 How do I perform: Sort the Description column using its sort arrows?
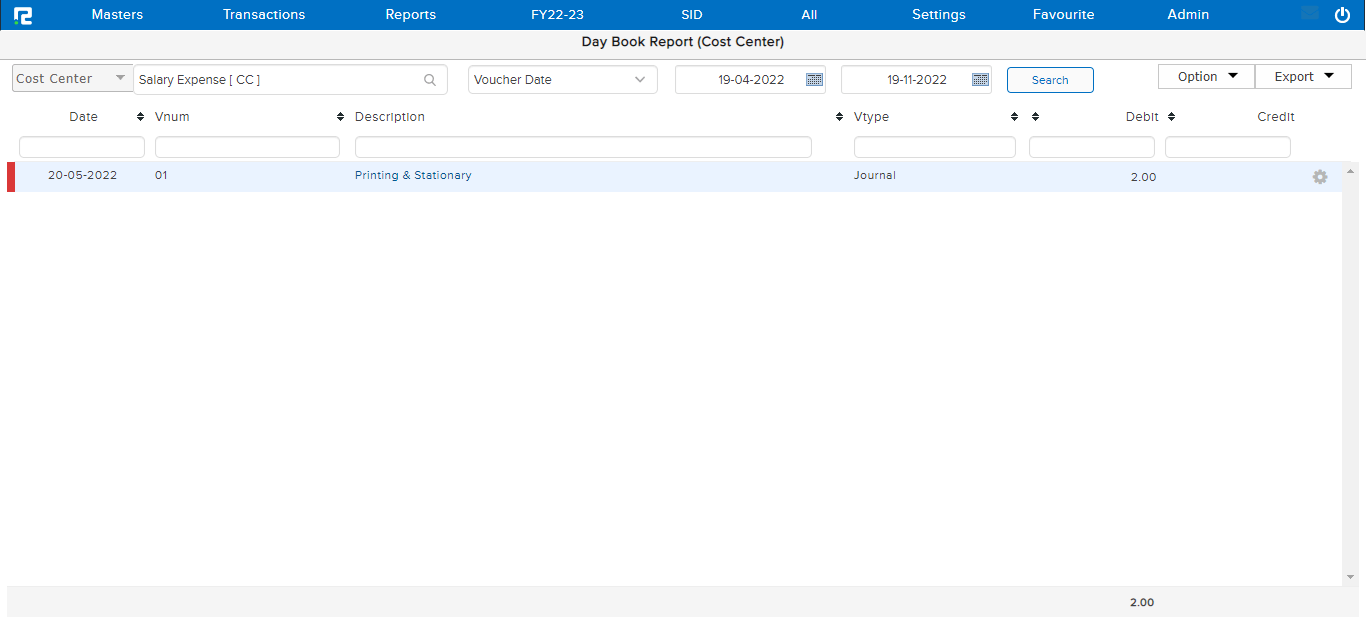click(839, 116)
